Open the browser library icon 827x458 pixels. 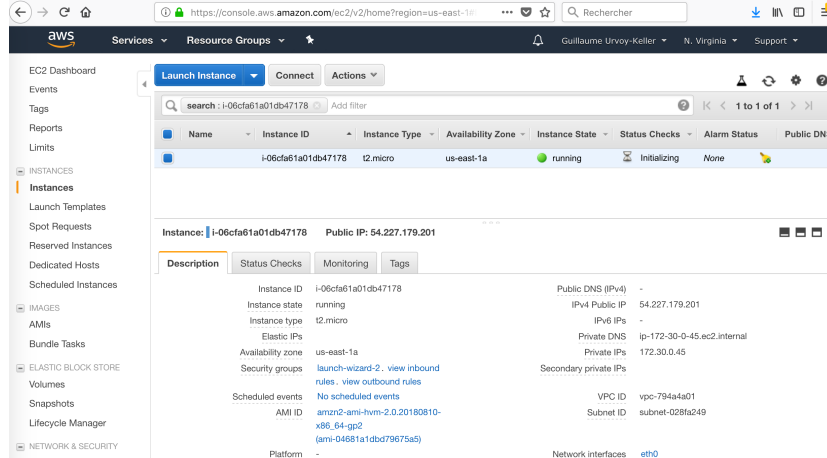coord(777,12)
